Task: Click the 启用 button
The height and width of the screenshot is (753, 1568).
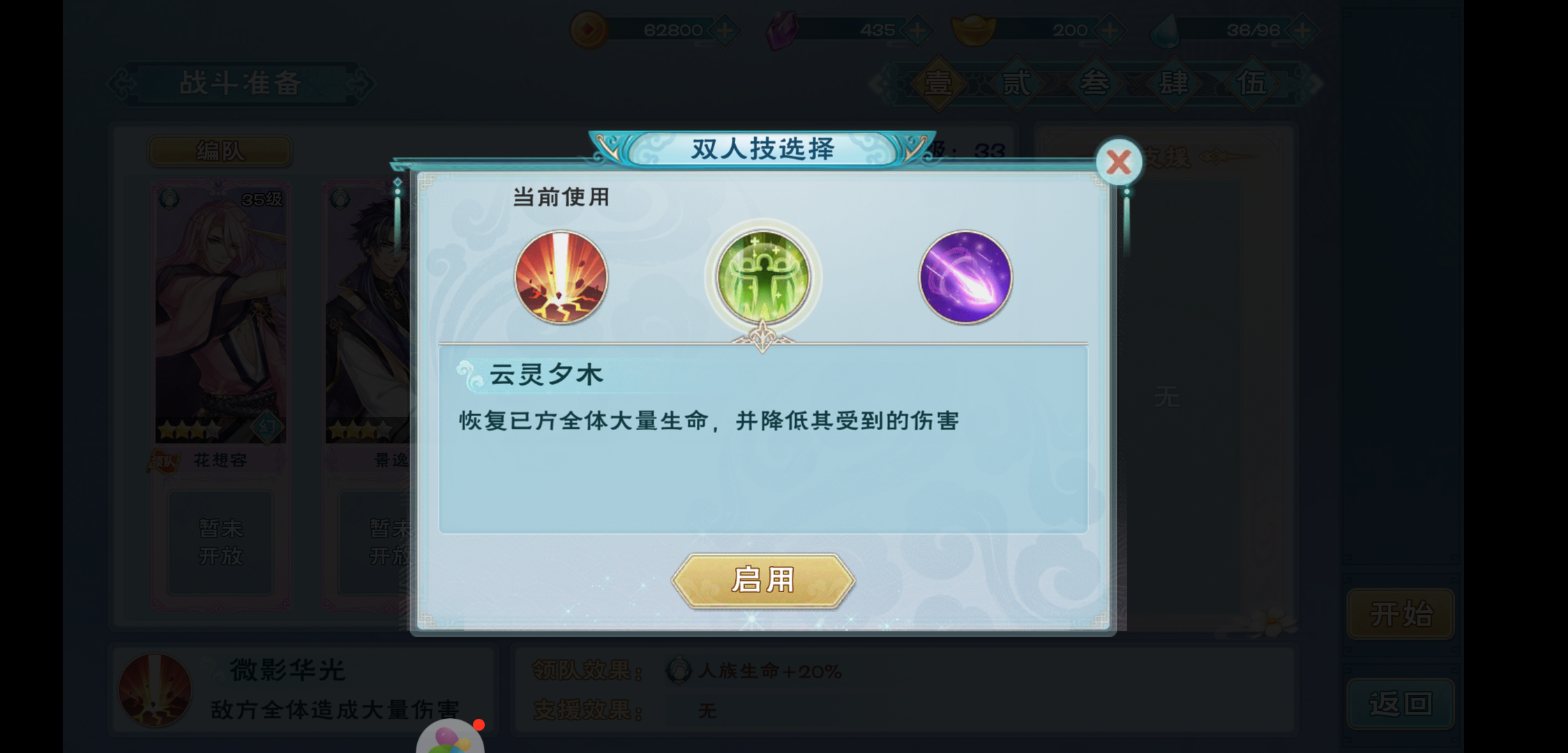Action: point(763,580)
